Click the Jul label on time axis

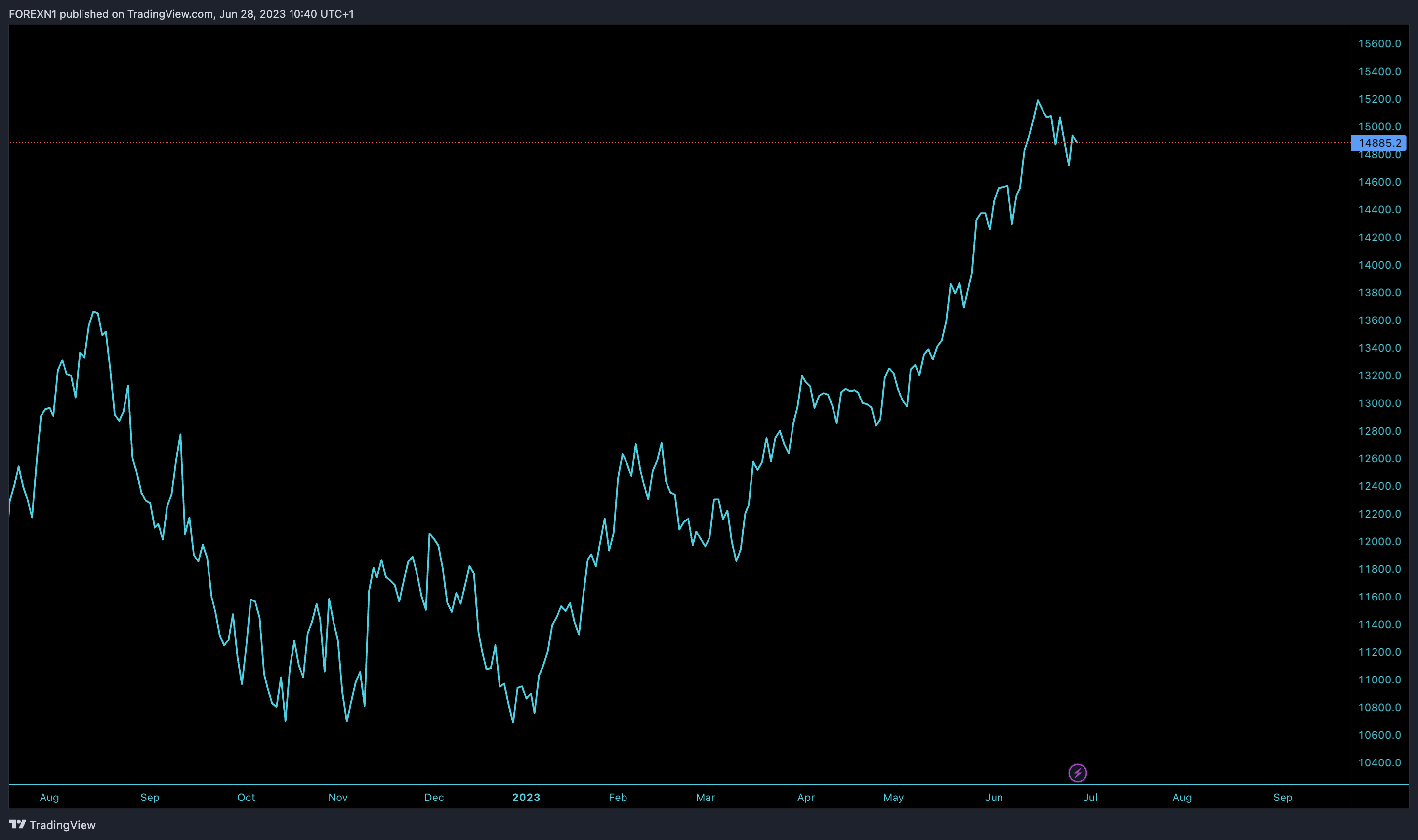1090,797
